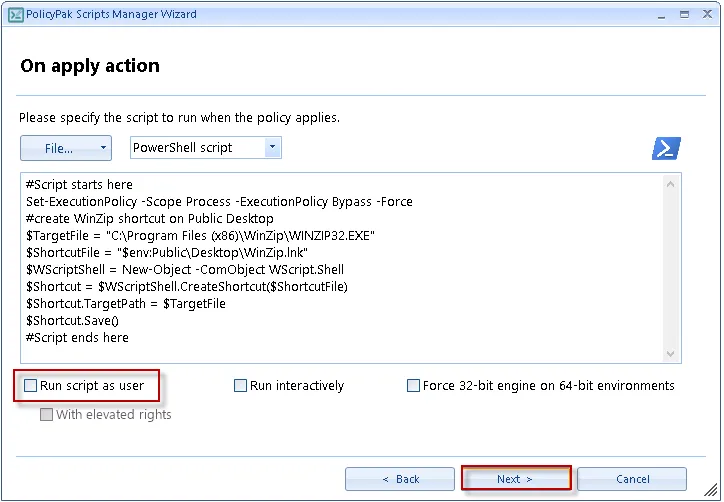Click the script editor's vertical scrollbar track
This screenshot has height=502, width=724.
(x=673, y=268)
